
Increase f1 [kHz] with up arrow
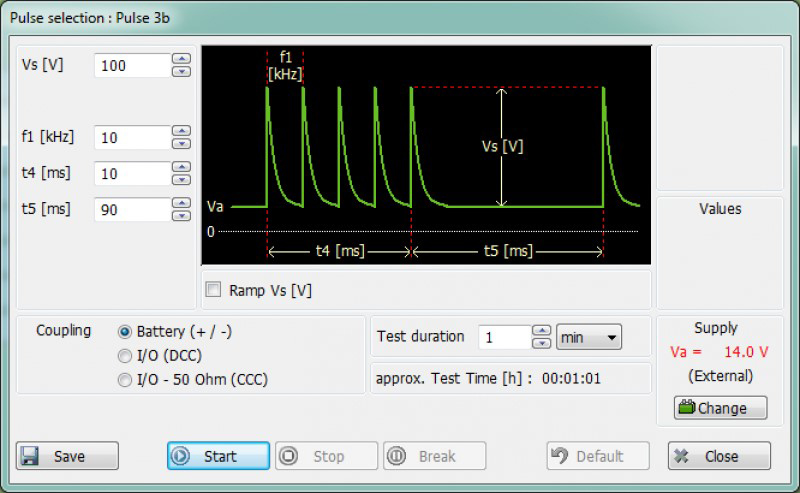[182, 131]
